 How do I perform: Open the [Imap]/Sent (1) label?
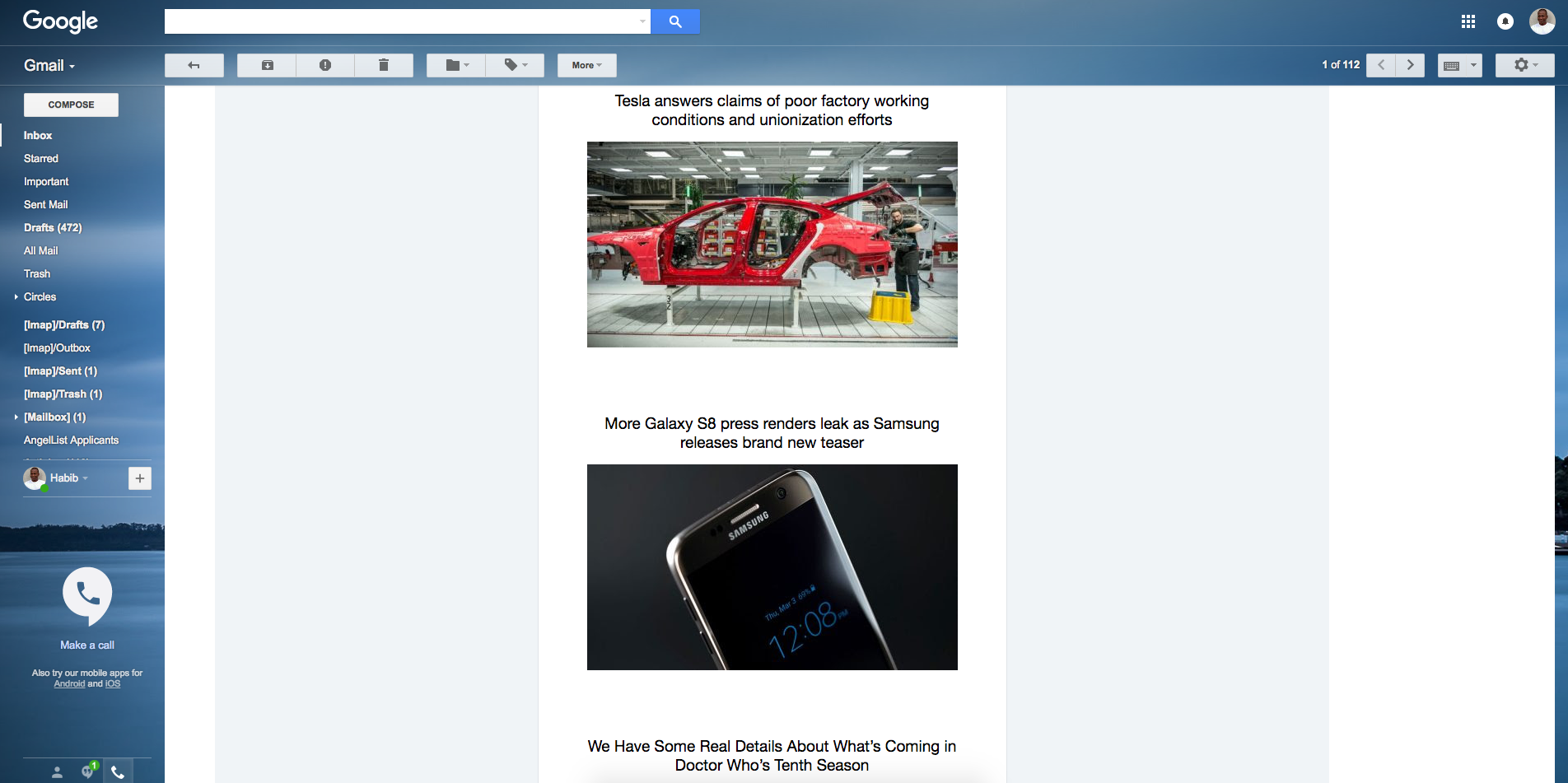click(x=60, y=371)
